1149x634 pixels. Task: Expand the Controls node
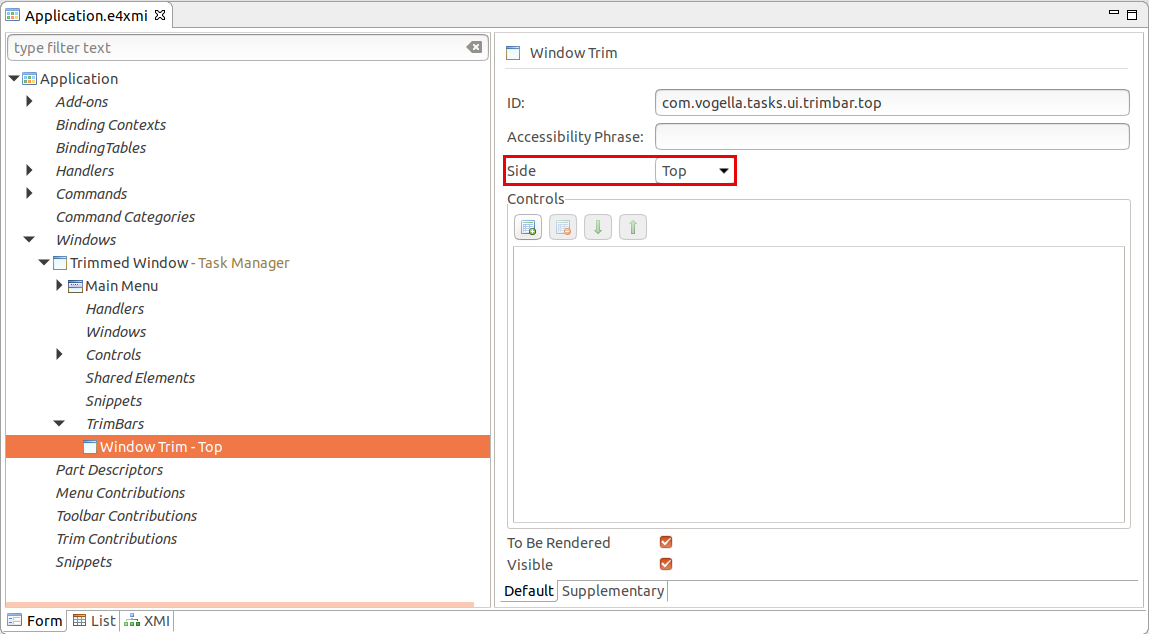point(59,354)
